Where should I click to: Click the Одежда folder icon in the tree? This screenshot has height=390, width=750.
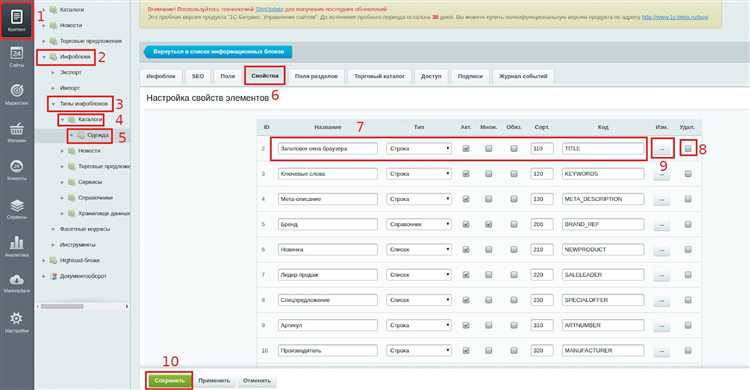[81, 135]
